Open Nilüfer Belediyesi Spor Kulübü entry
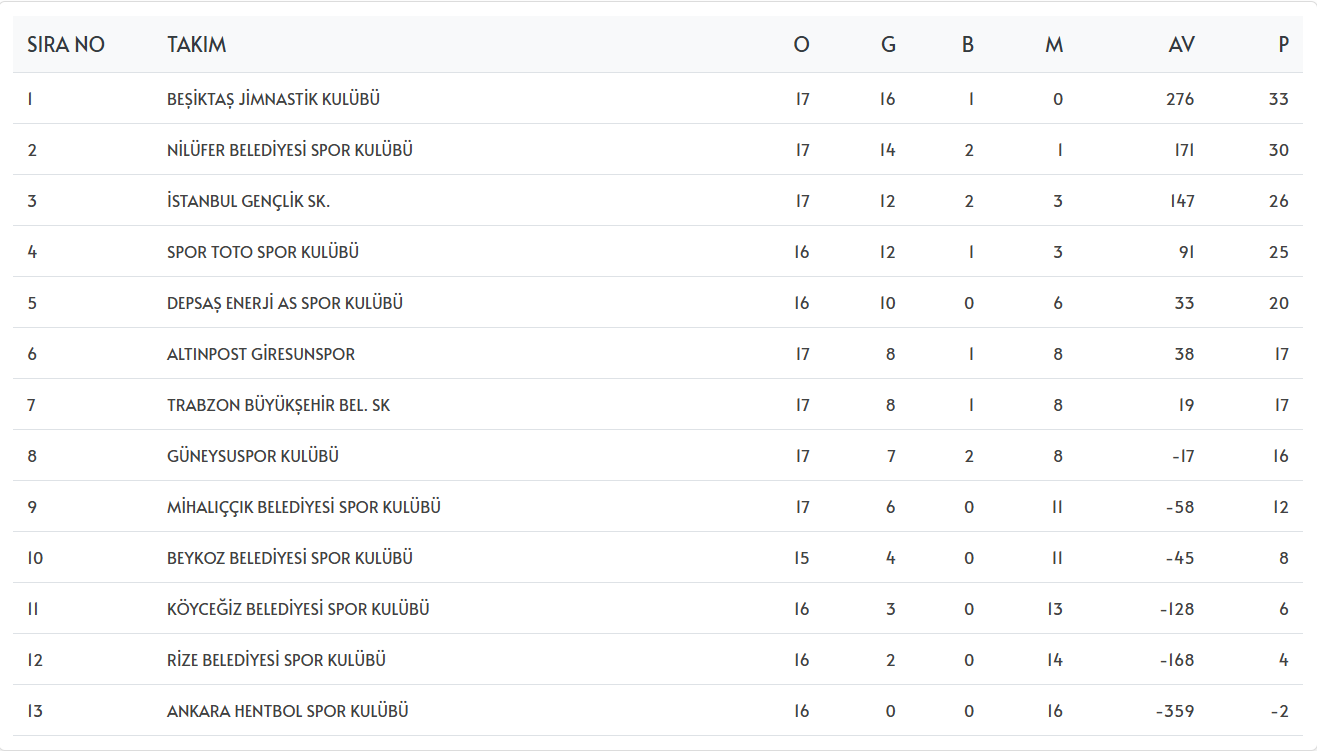The width and height of the screenshot is (1317, 752). point(290,151)
